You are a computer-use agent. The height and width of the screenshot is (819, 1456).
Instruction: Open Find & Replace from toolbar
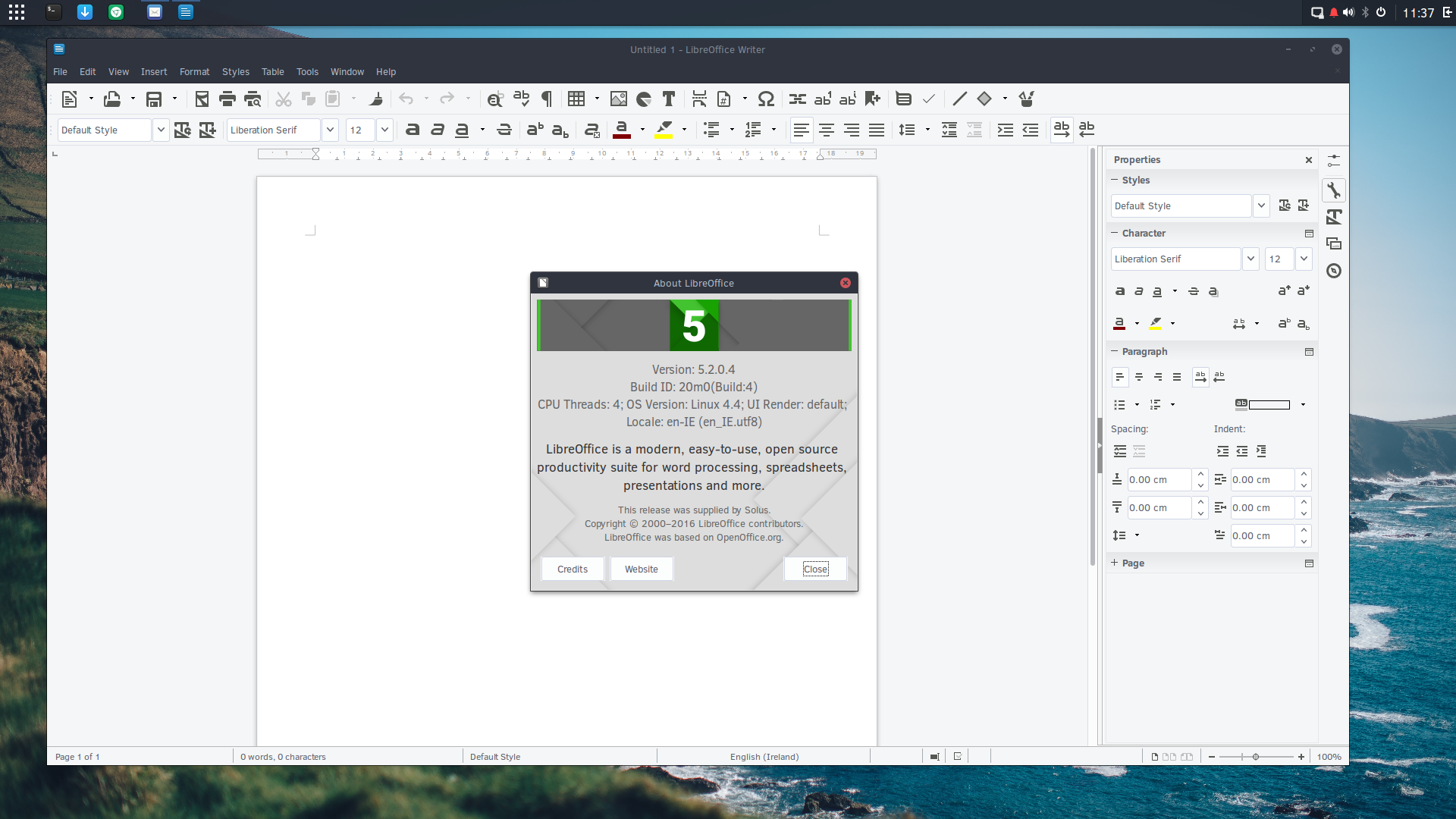[495, 99]
